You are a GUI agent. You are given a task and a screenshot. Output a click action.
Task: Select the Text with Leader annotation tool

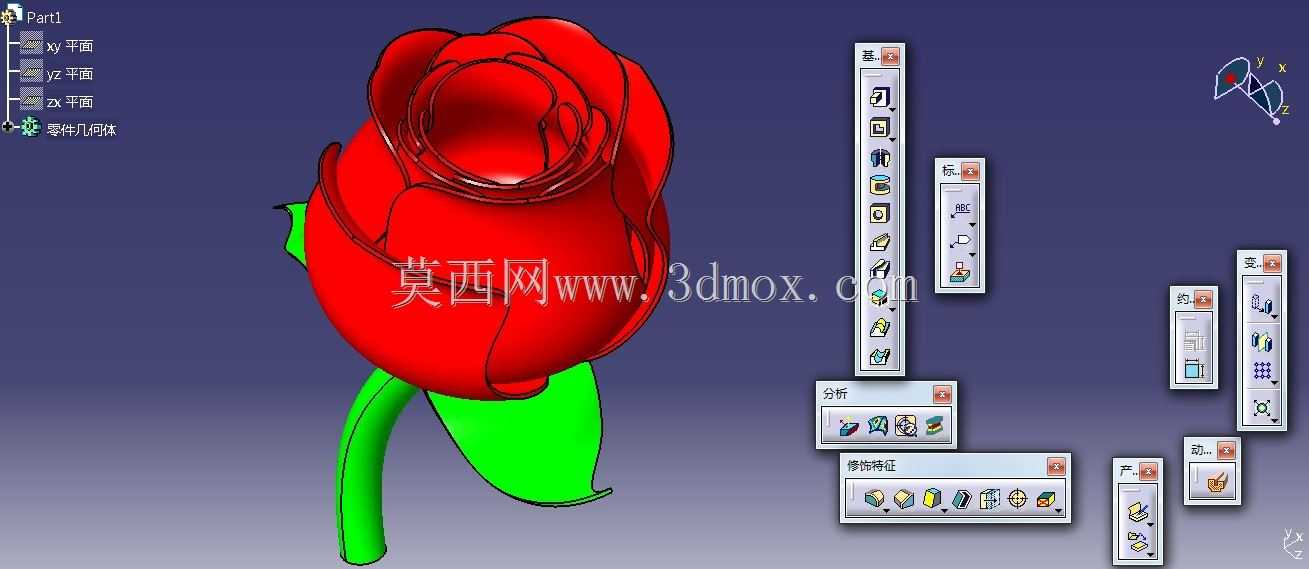tap(960, 211)
